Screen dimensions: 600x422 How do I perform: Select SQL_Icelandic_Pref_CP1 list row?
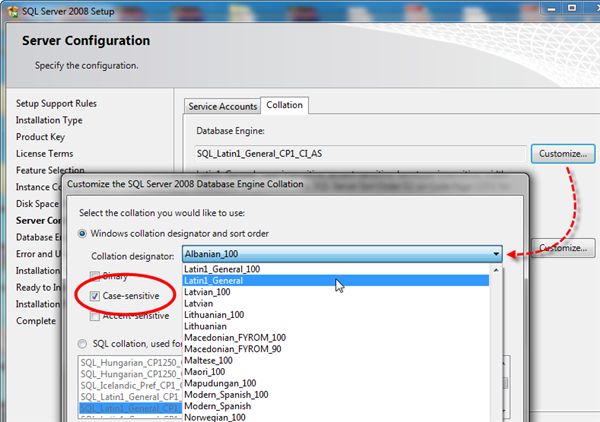130,386
